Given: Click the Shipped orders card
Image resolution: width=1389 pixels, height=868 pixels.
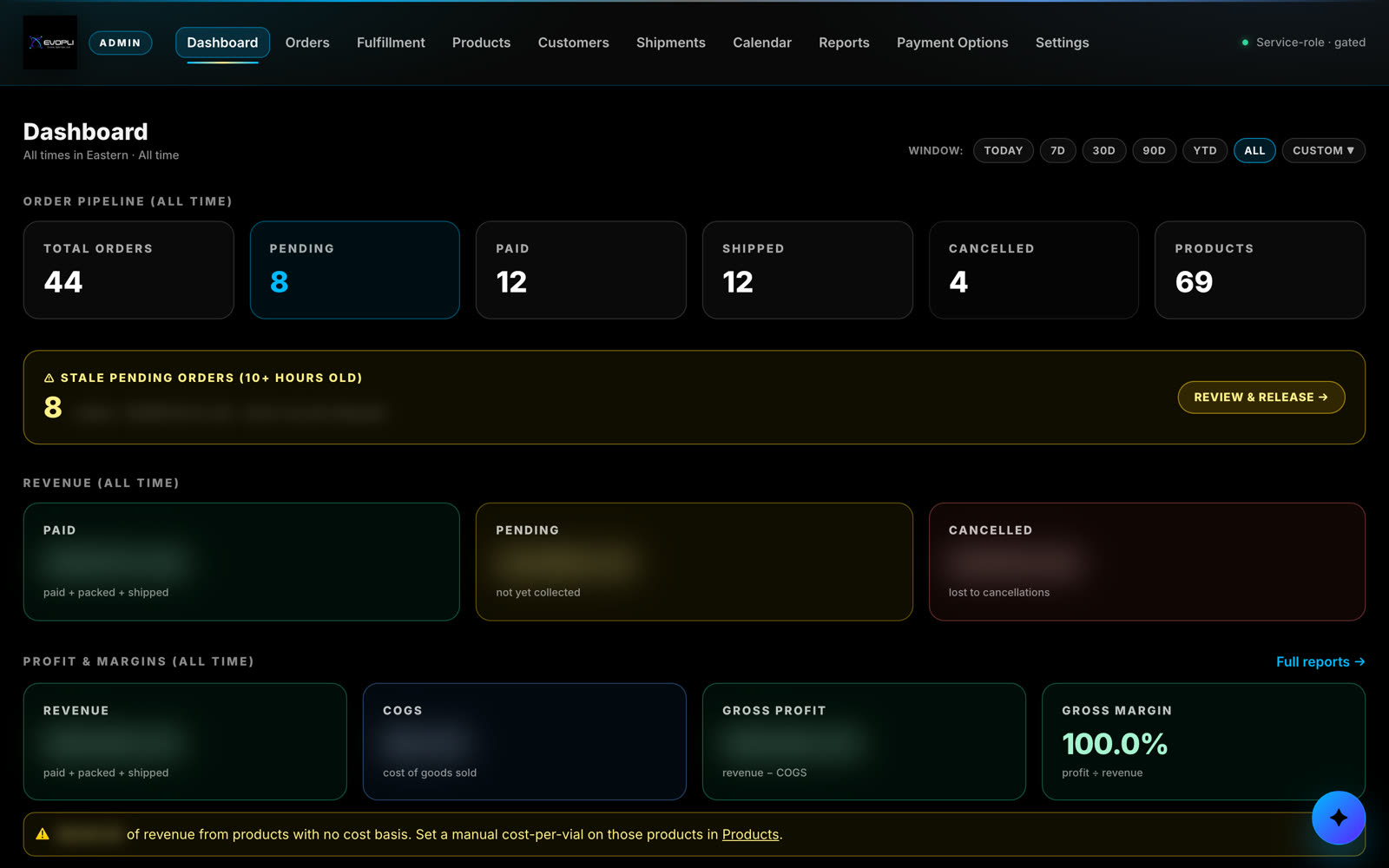Looking at the screenshot, I should point(807,270).
